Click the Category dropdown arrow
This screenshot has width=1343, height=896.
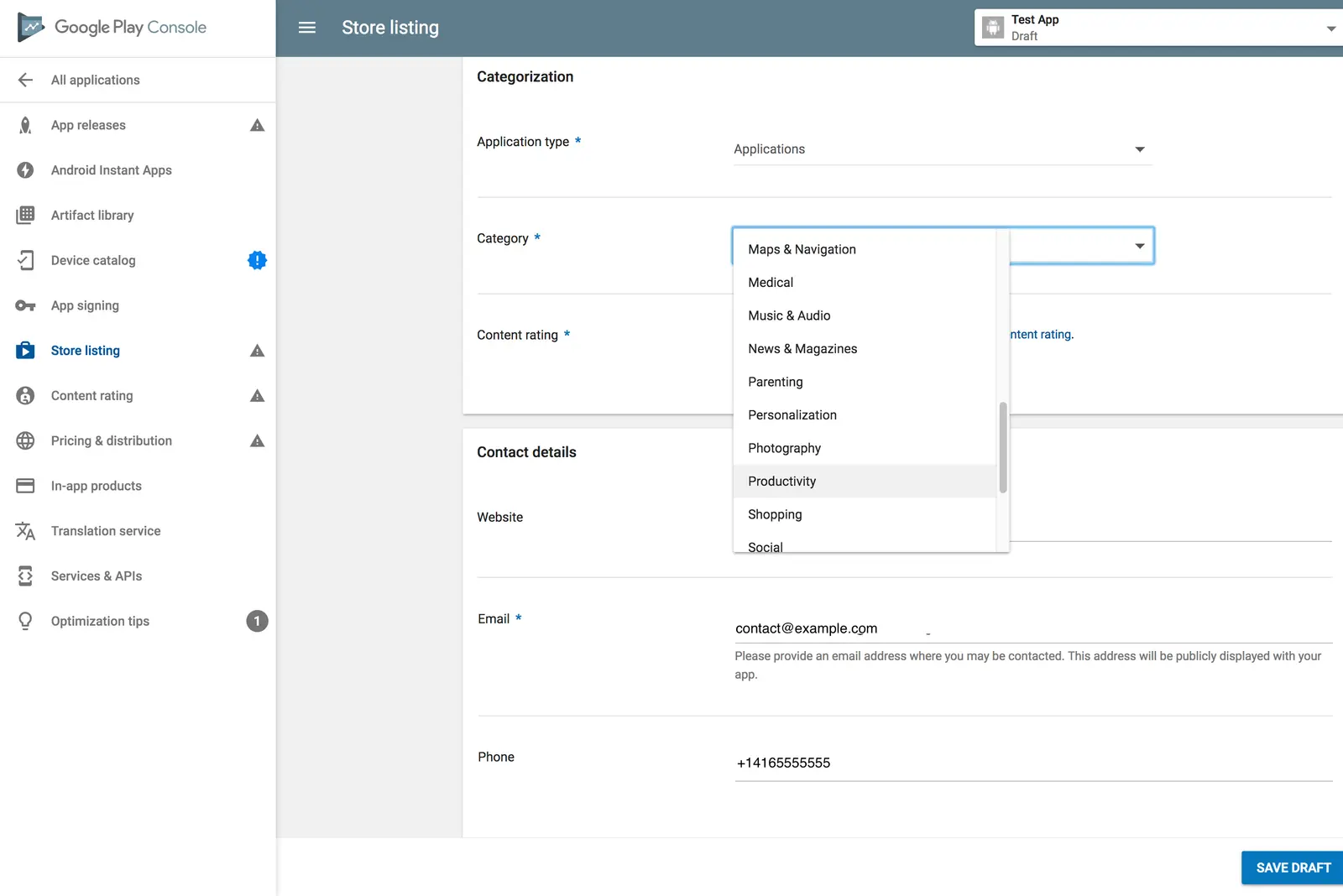click(x=1140, y=246)
